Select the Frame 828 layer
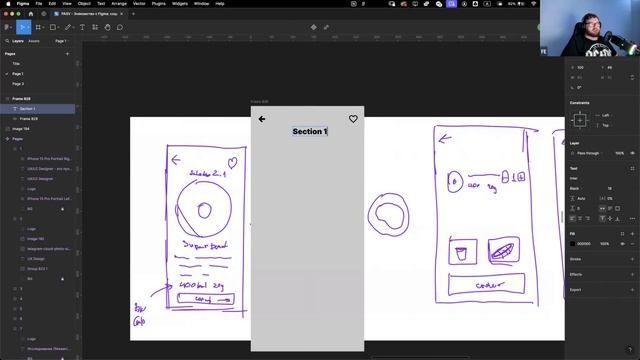Image resolution: width=640 pixels, height=360 pixels. click(21, 99)
